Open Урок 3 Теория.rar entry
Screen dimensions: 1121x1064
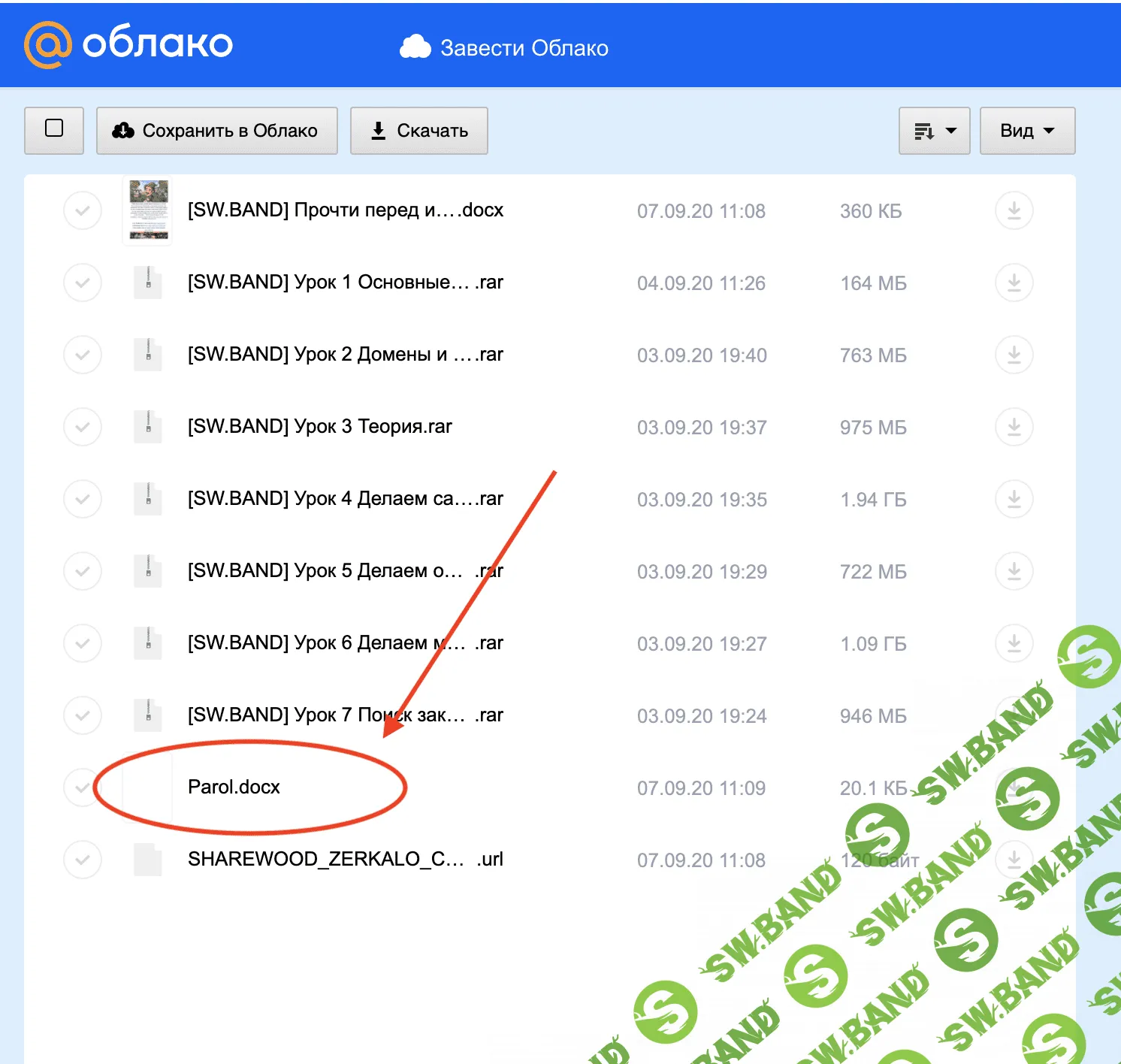point(319,427)
